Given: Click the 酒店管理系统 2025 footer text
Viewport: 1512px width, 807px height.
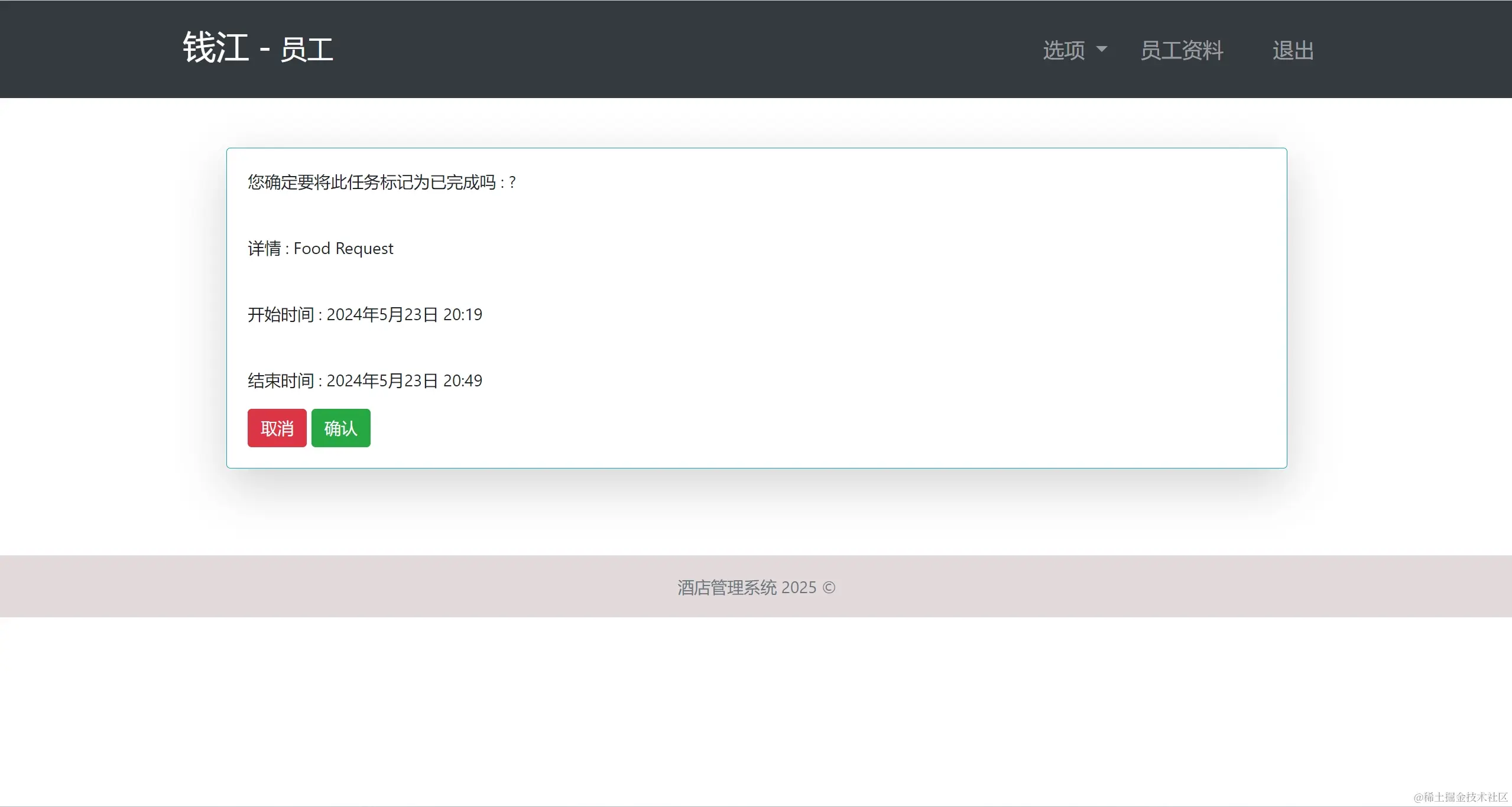Looking at the screenshot, I should click(x=746, y=588).
